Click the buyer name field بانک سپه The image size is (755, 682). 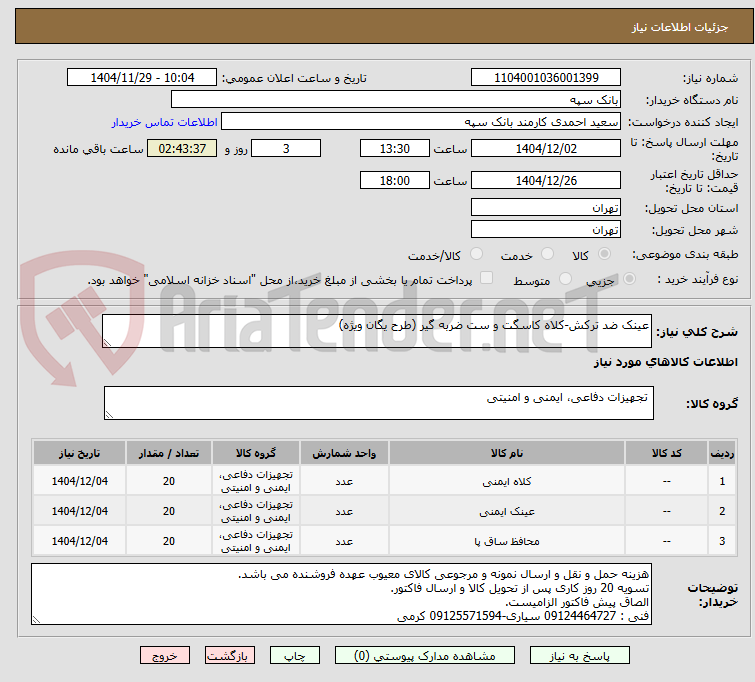(x=396, y=100)
